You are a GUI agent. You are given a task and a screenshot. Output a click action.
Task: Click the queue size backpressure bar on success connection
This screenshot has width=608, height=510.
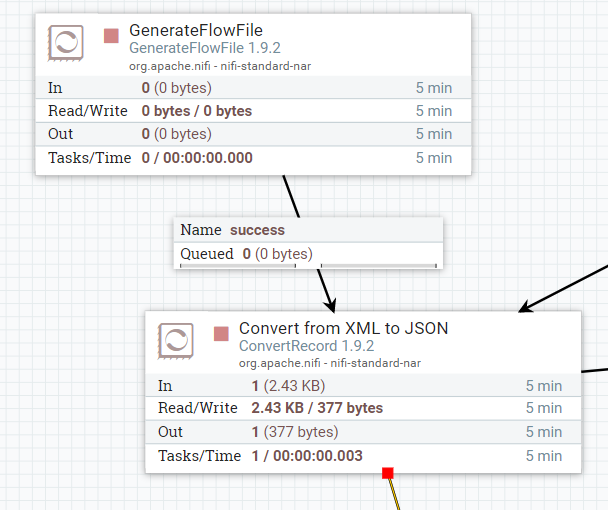pos(379,266)
